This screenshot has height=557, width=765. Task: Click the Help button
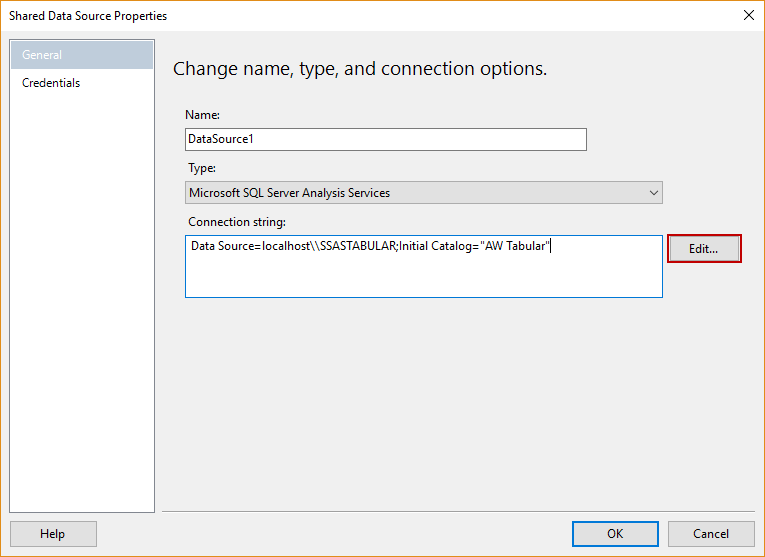53,534
